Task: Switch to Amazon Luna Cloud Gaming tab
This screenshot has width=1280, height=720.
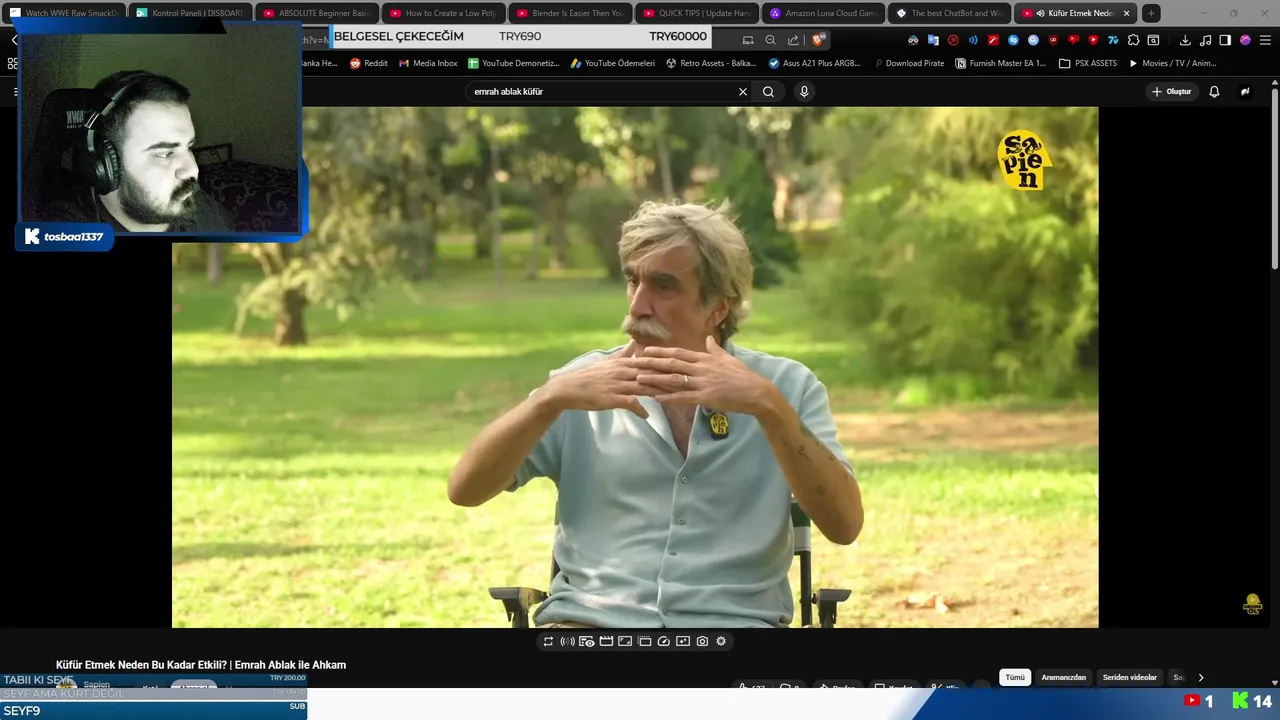Action: [x=824, y=13]
